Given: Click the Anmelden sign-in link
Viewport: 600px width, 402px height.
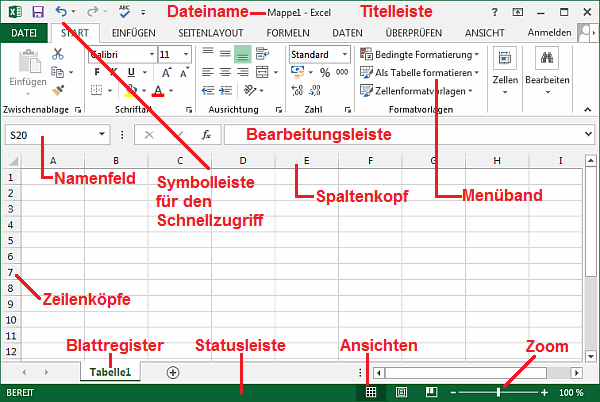Looking at the screenshot, I should pyautogui.click(x=549, y=33).
